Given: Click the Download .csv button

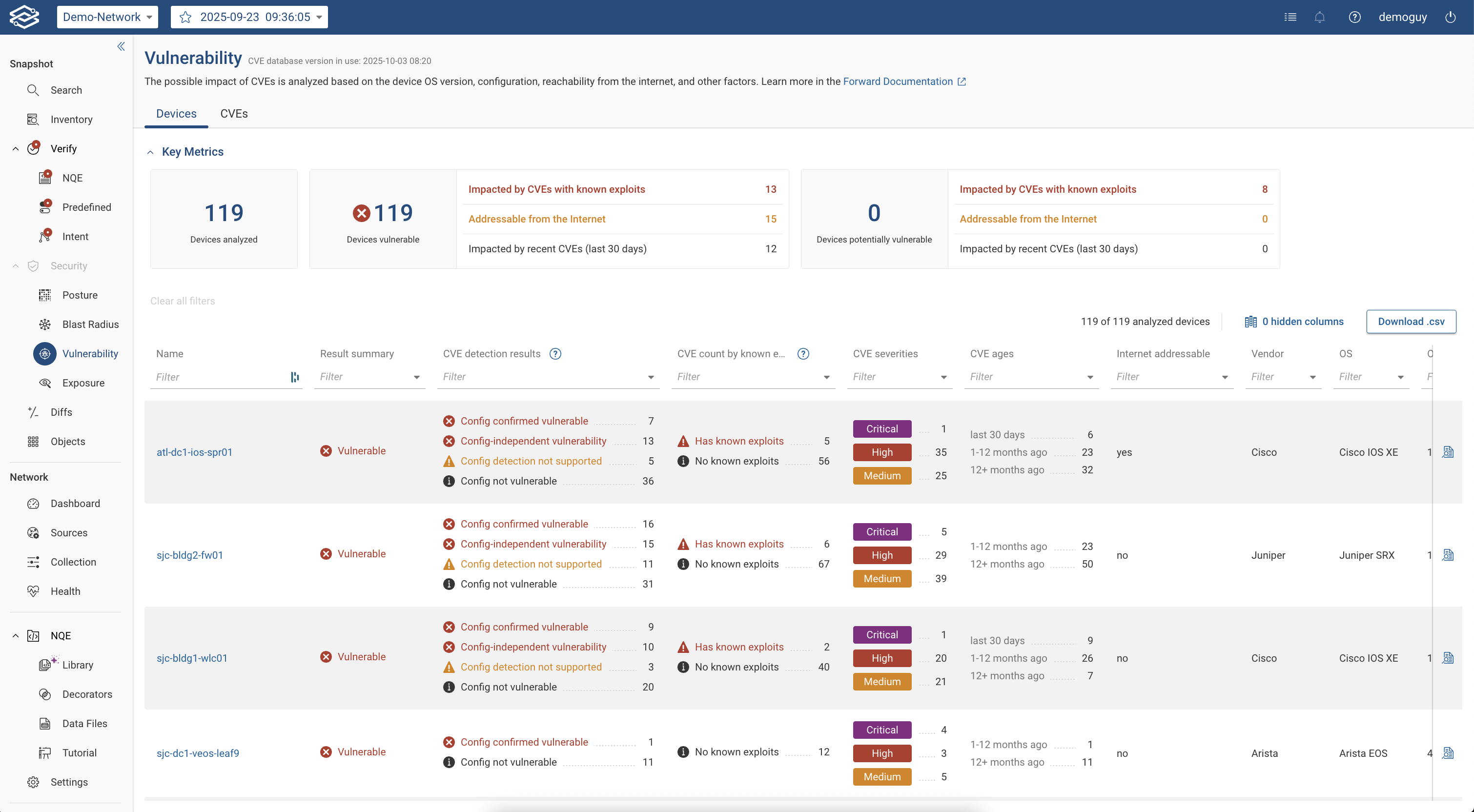Looking at the screenshot, I should pyautogui.click(x=1411, y=322).
